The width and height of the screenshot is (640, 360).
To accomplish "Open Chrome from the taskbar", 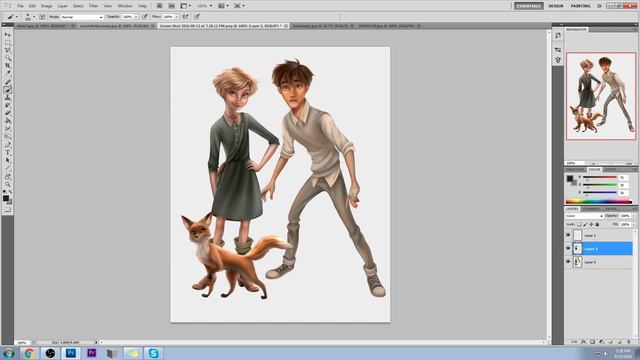I will tap(29, 353).
